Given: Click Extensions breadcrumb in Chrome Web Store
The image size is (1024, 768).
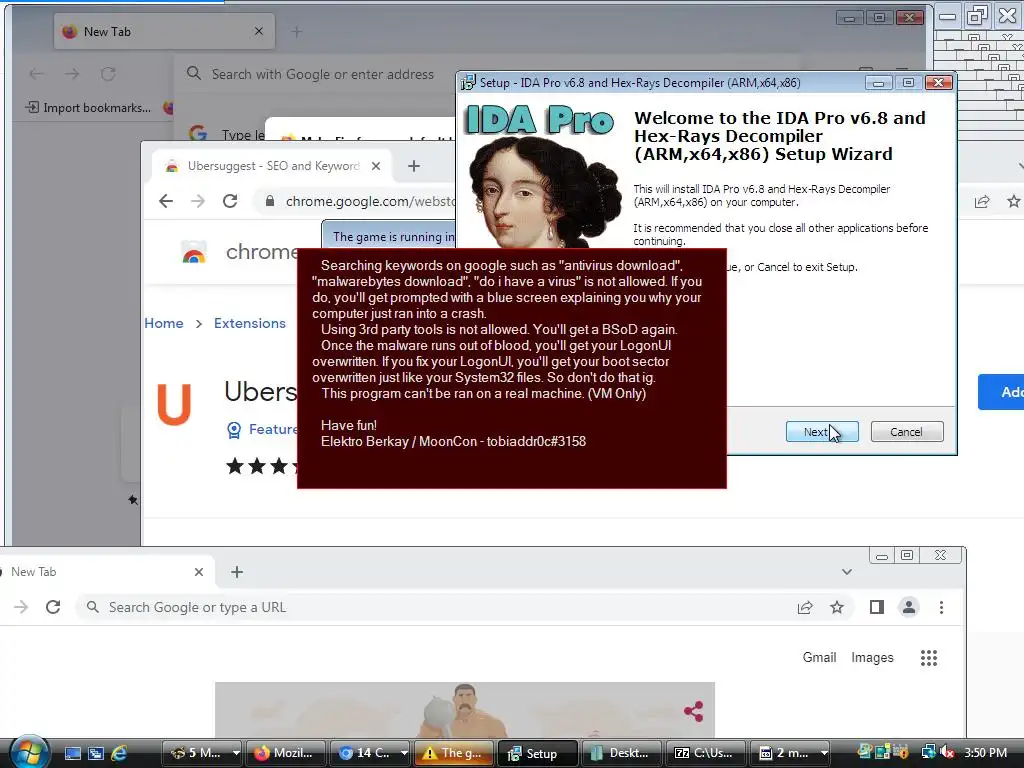Looking at the screenshot, I should 249,323.
